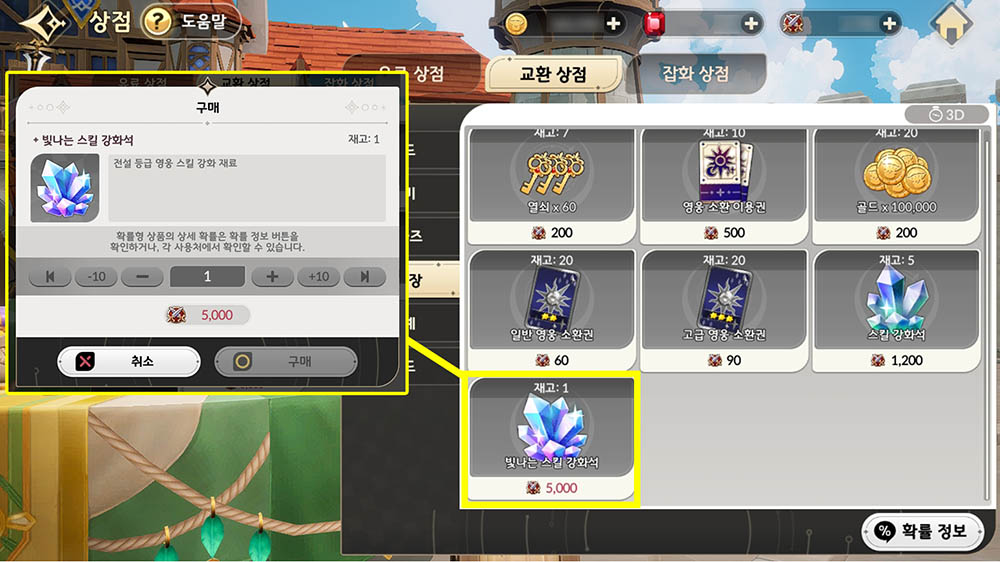Add gold with the coin plus button
The width and height of the screenshot is (1000, 562).
point(613,24)
